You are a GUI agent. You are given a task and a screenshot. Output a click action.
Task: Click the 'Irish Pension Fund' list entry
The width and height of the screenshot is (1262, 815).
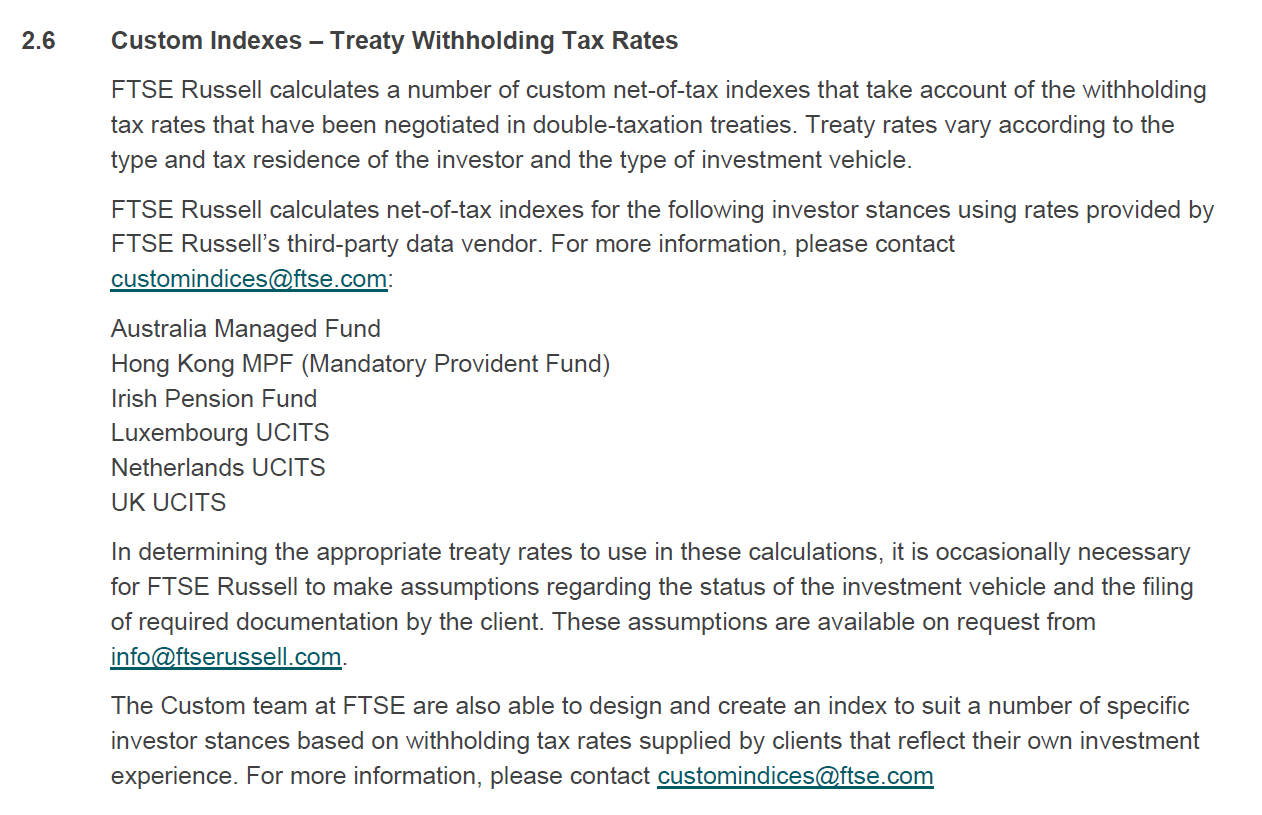[x=214, y=398]
